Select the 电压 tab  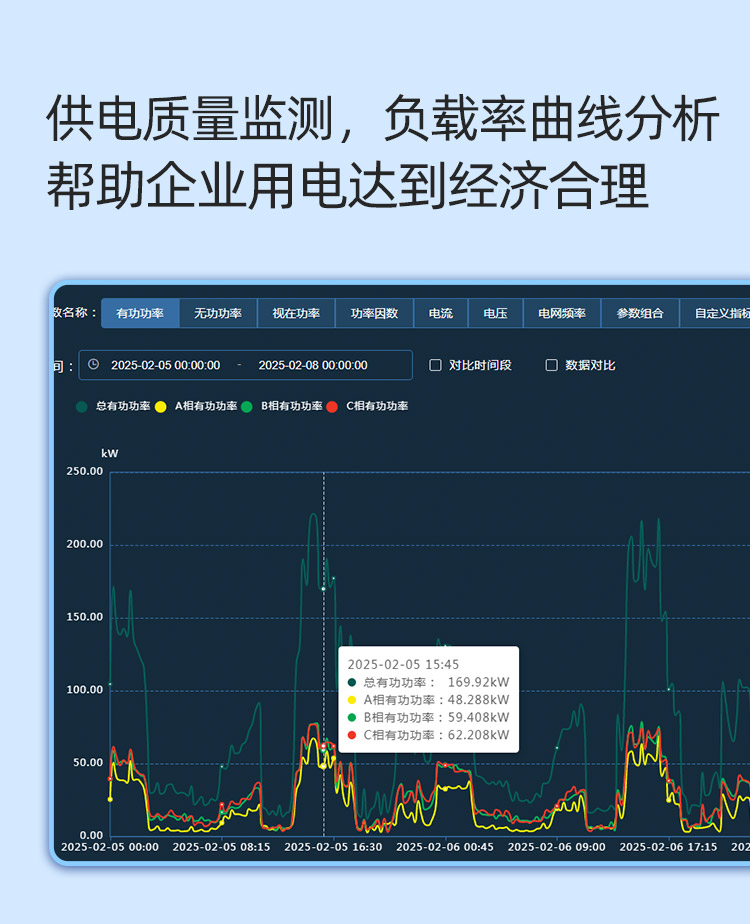click(x=495, y=313)
